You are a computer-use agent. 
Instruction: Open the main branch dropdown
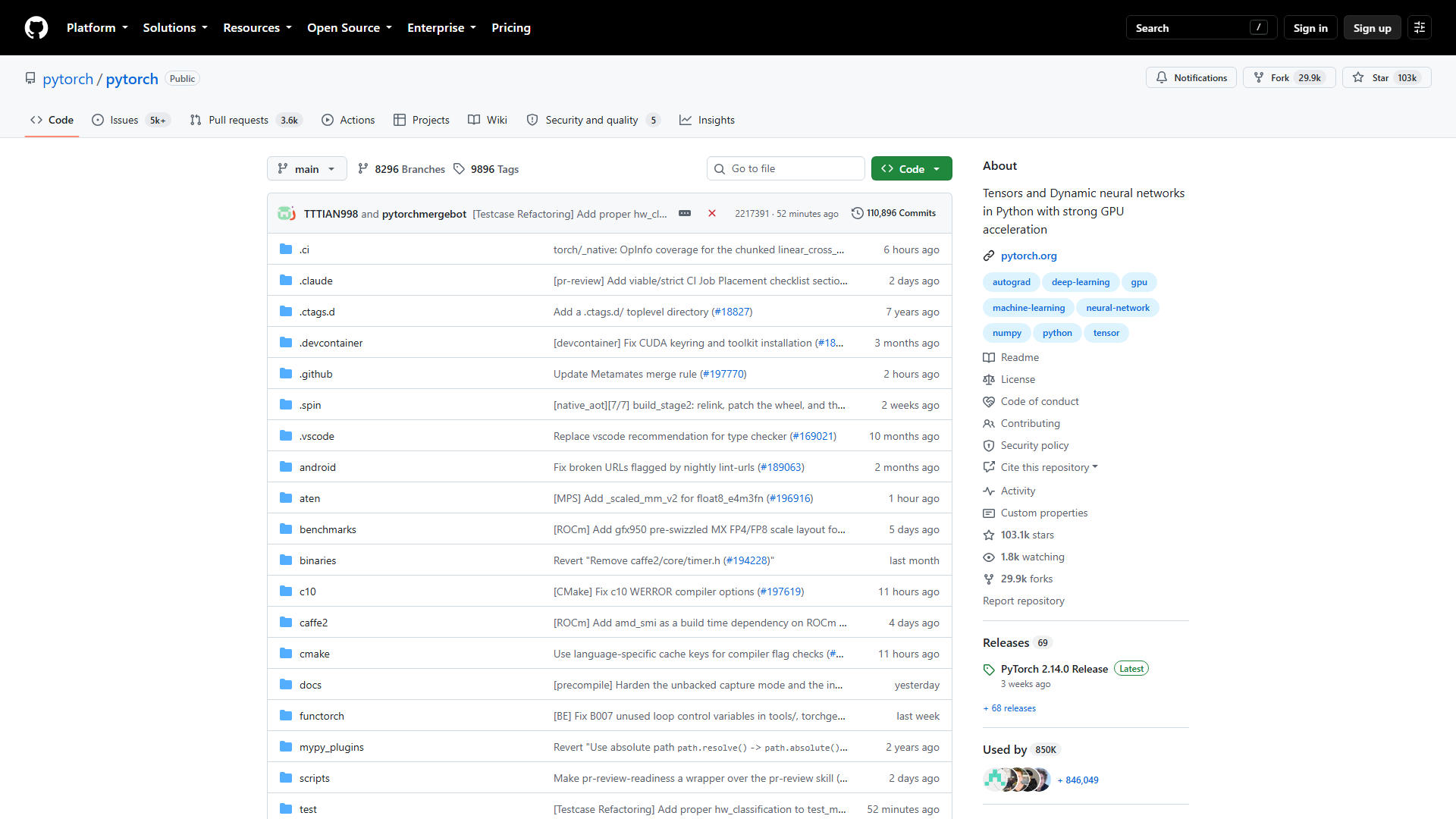(x=307, y=169)
